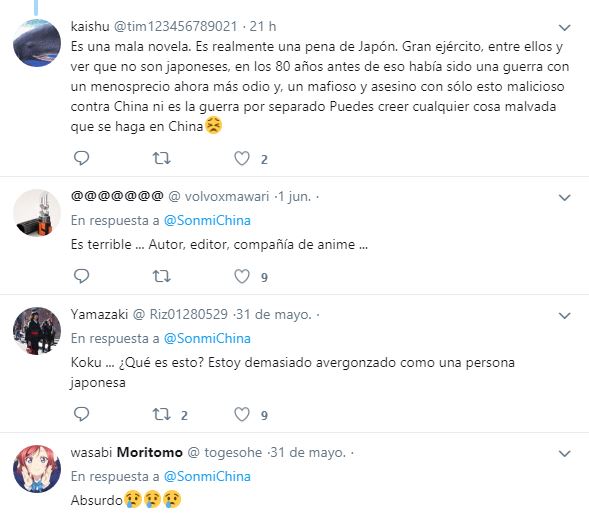Open options chevron on kaishu's tweet

(x=564, y=27)
